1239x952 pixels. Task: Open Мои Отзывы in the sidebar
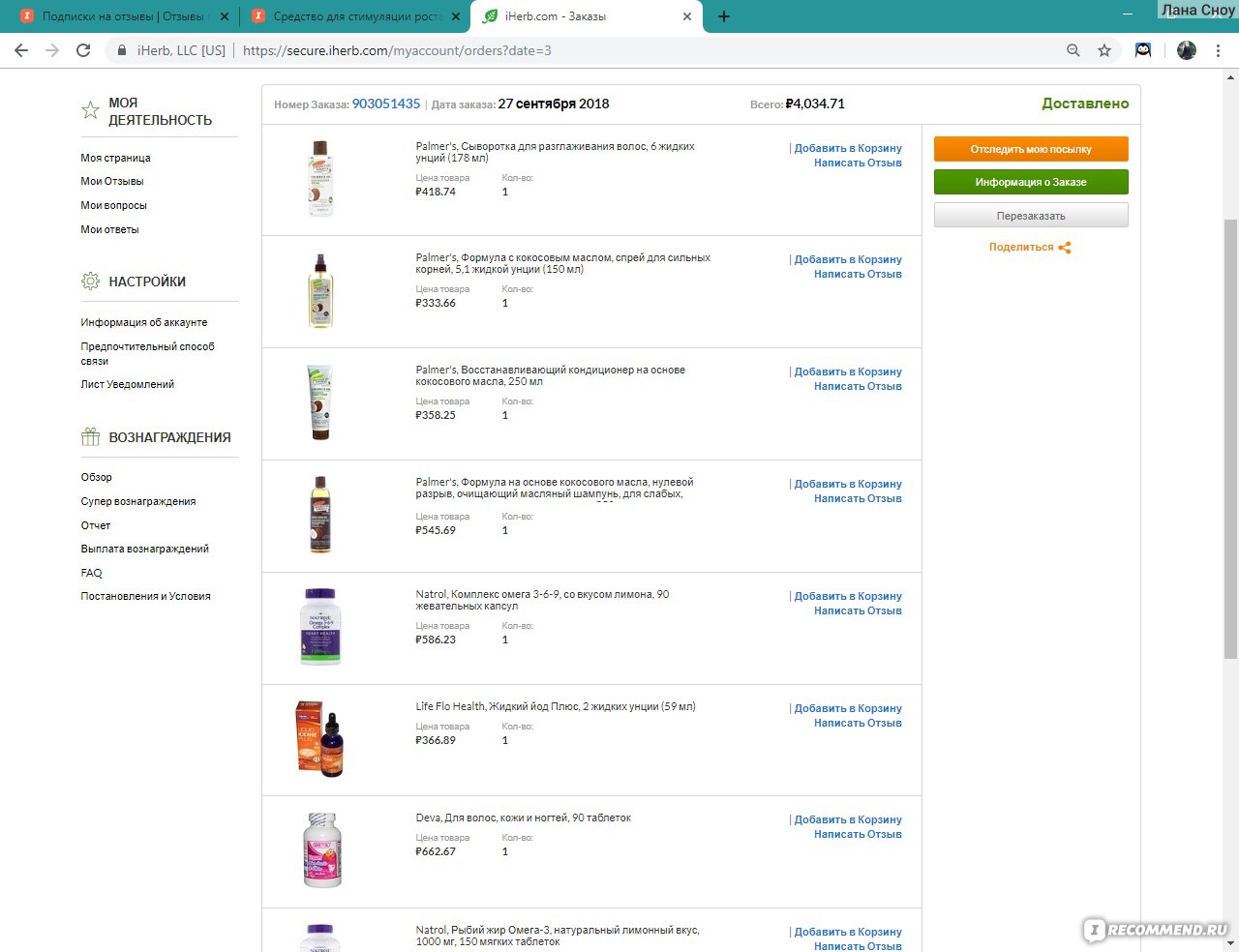point(112,181)
